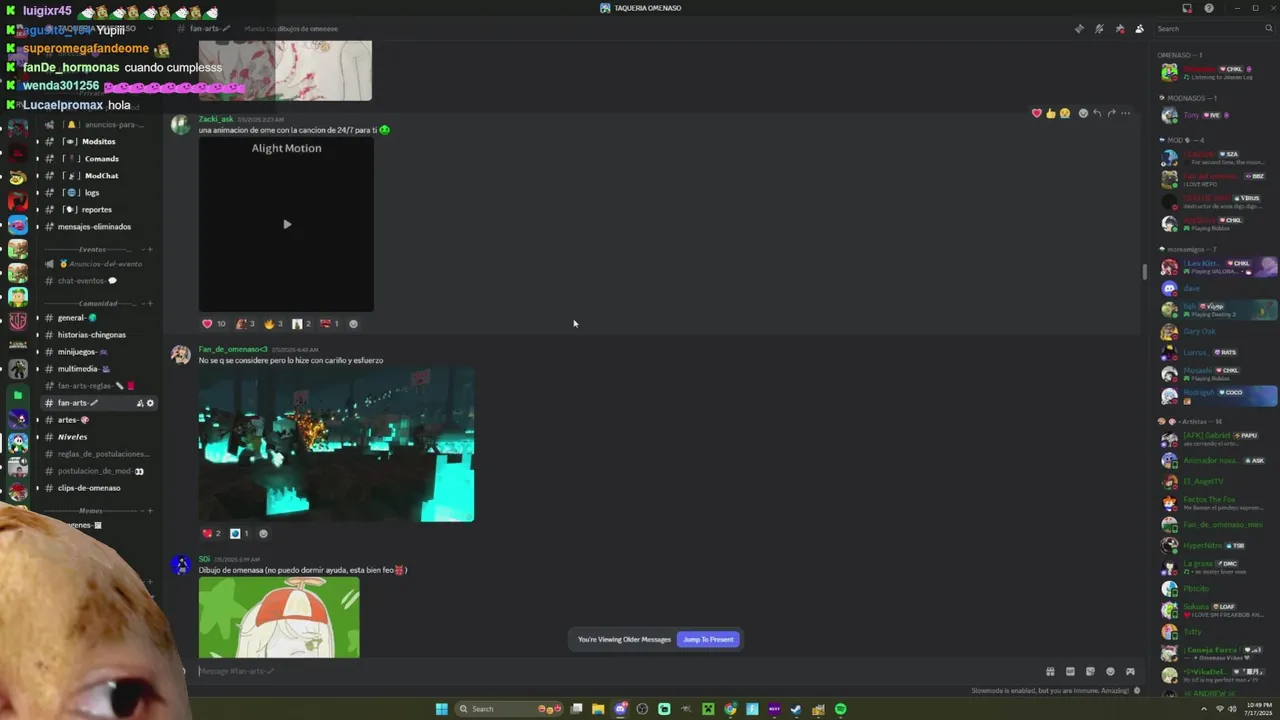Open Tony's profile in member list
Viewport: 1280px width, 720px height.
click(1216, 115)
